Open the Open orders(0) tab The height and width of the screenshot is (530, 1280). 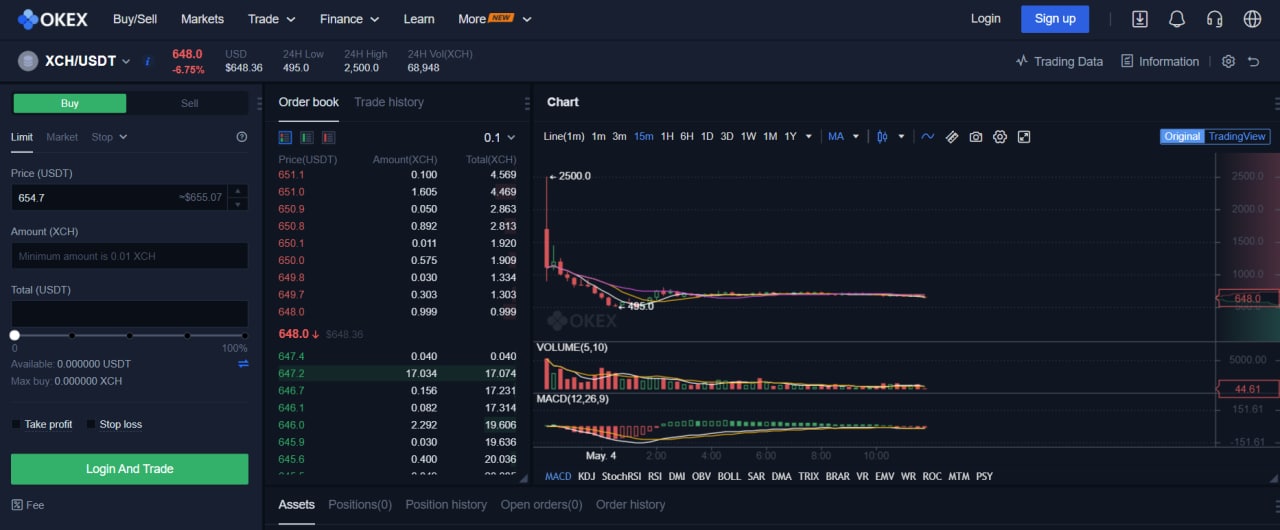[541, 505]
